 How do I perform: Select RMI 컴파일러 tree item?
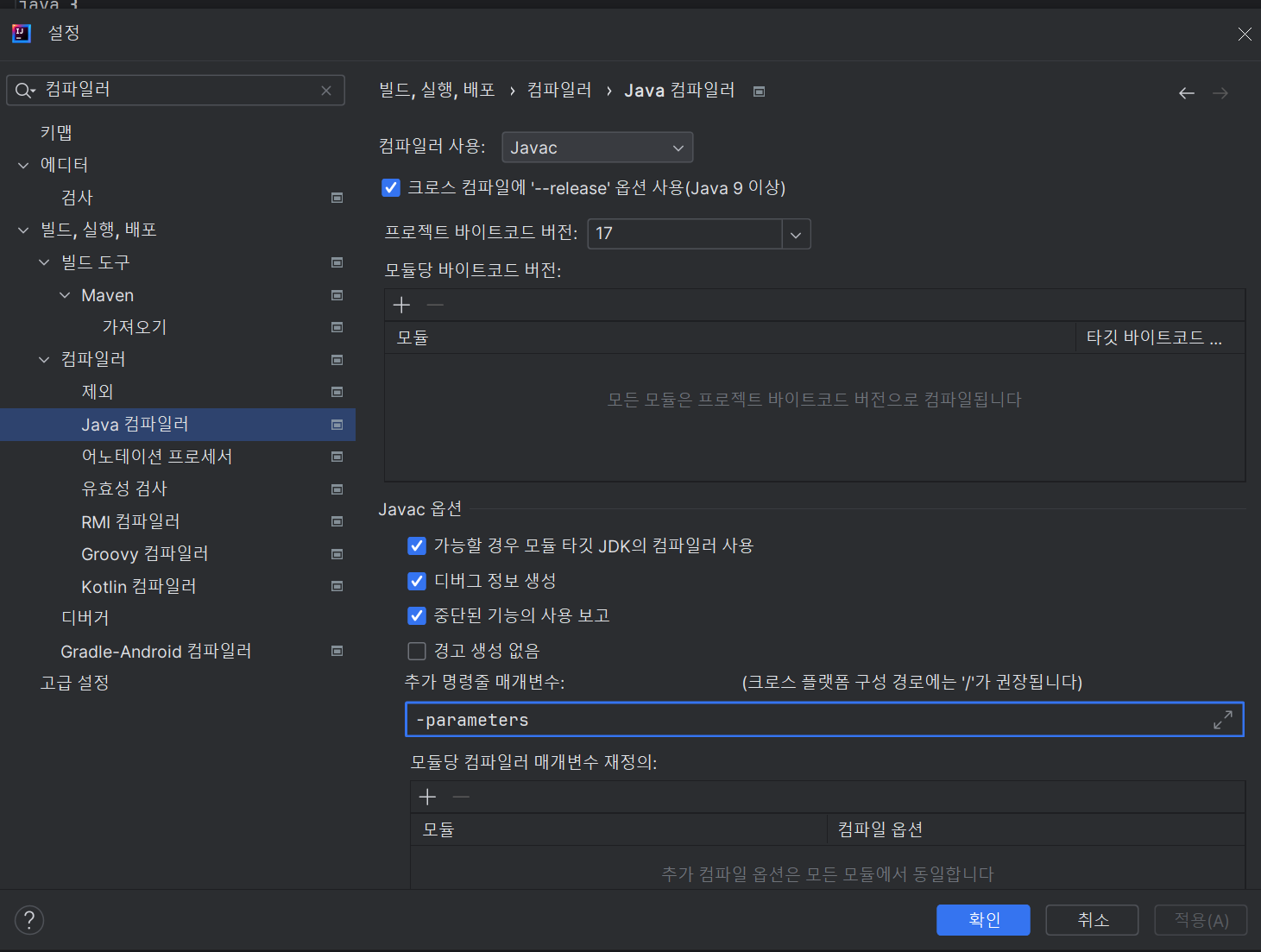[x=131, y=521]
